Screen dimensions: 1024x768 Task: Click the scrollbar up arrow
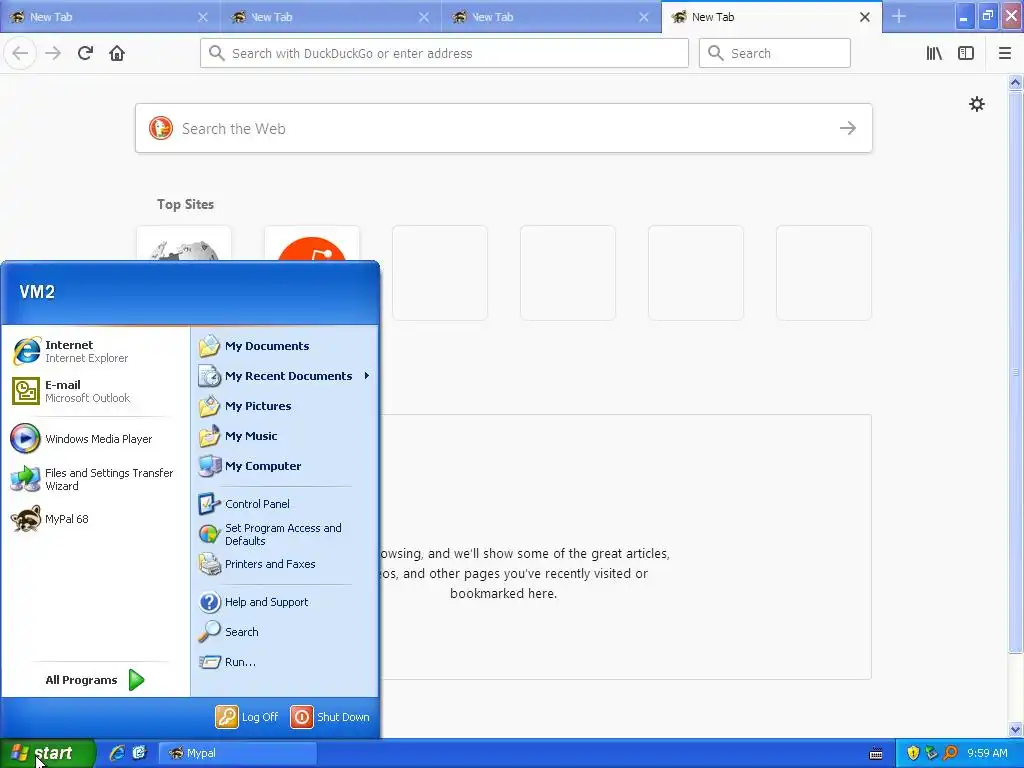(x=1016, y=82)
